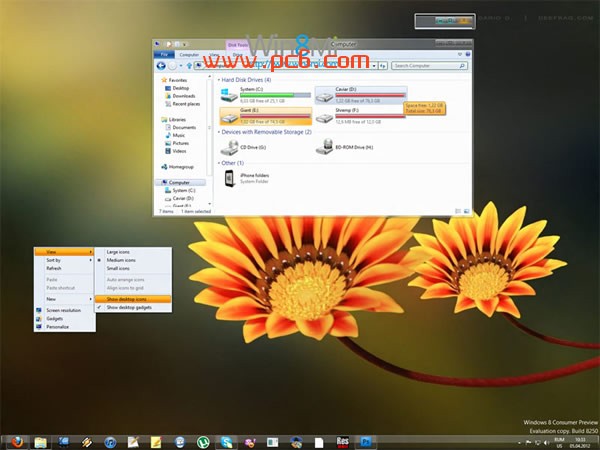The image size is (600, 450).
Task: Switch to large icons view in status bar
Action: (x=466, y=211)
